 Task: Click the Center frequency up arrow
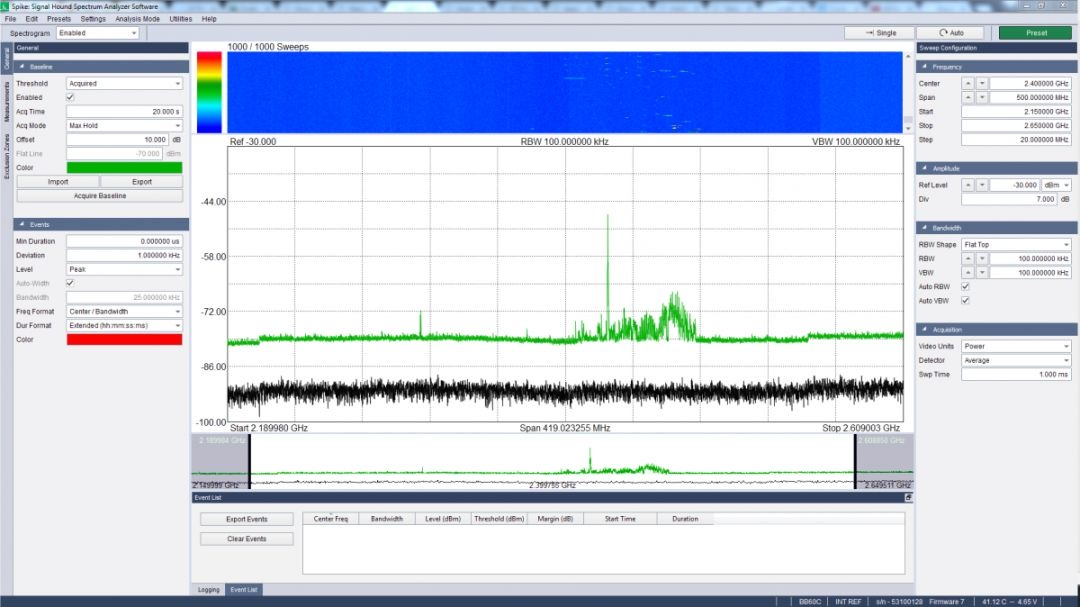[968, 84]
